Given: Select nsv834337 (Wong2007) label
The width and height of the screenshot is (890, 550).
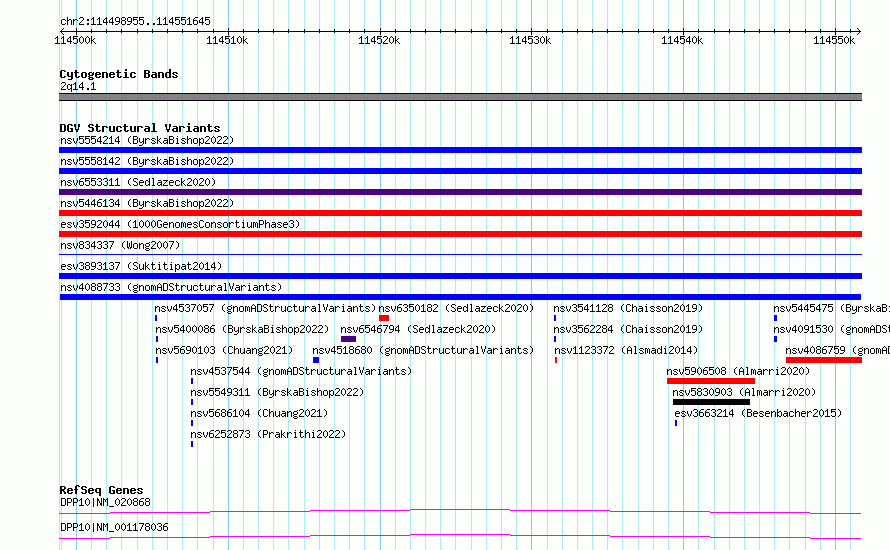Looking at the screenshot, I should pos(120,245).
